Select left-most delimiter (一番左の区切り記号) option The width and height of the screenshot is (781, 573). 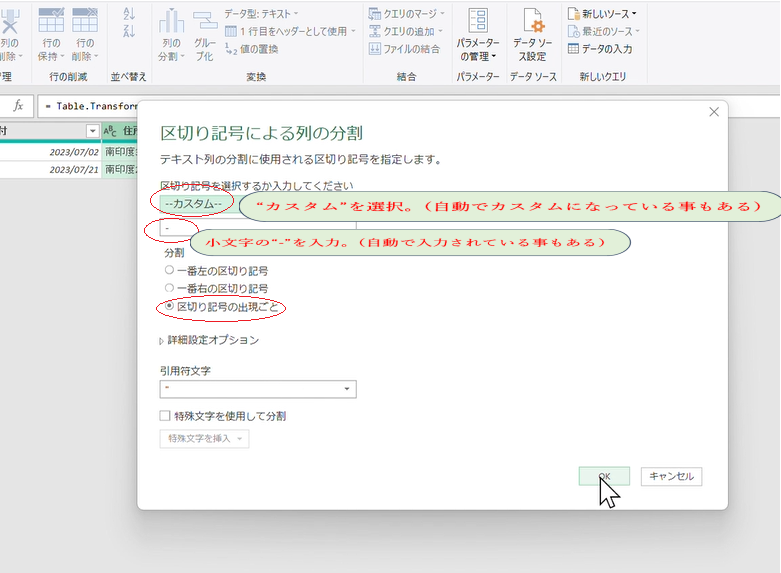tap(216, 271)
